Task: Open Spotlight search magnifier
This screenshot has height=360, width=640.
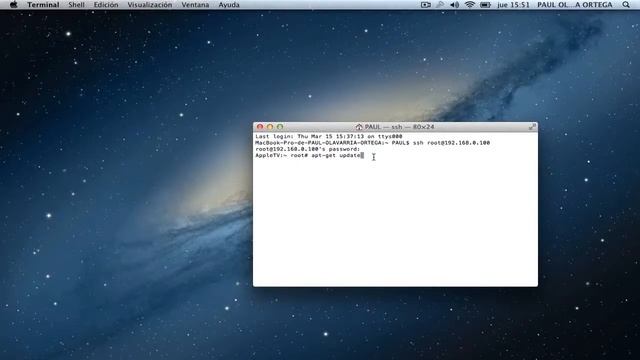Action: (626, 5)
